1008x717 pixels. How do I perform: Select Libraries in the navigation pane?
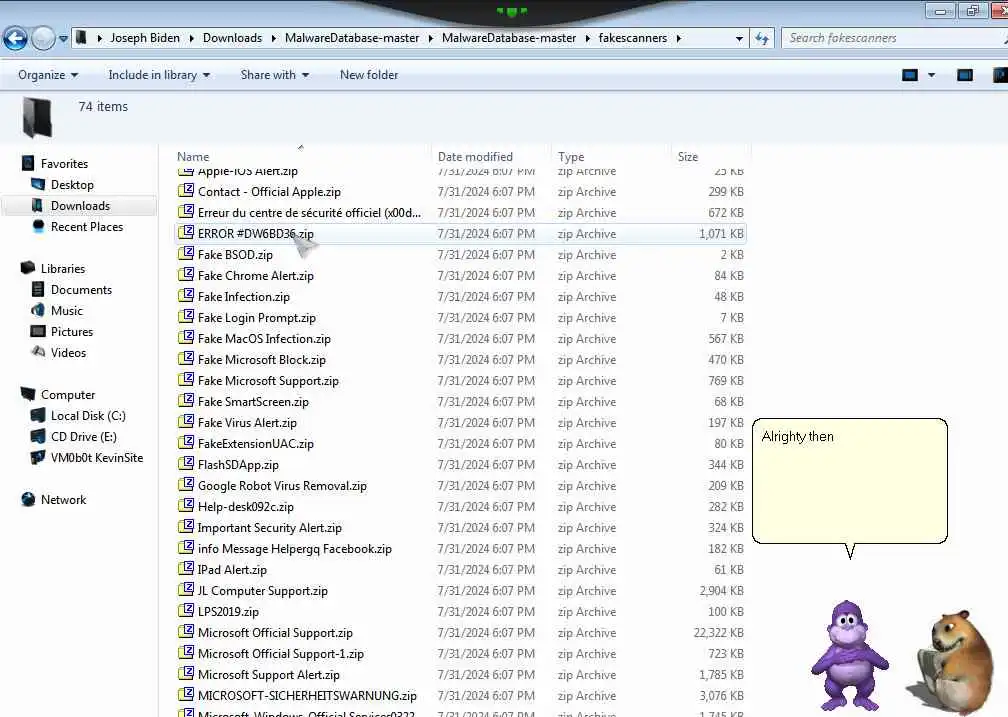pos(63,268)
